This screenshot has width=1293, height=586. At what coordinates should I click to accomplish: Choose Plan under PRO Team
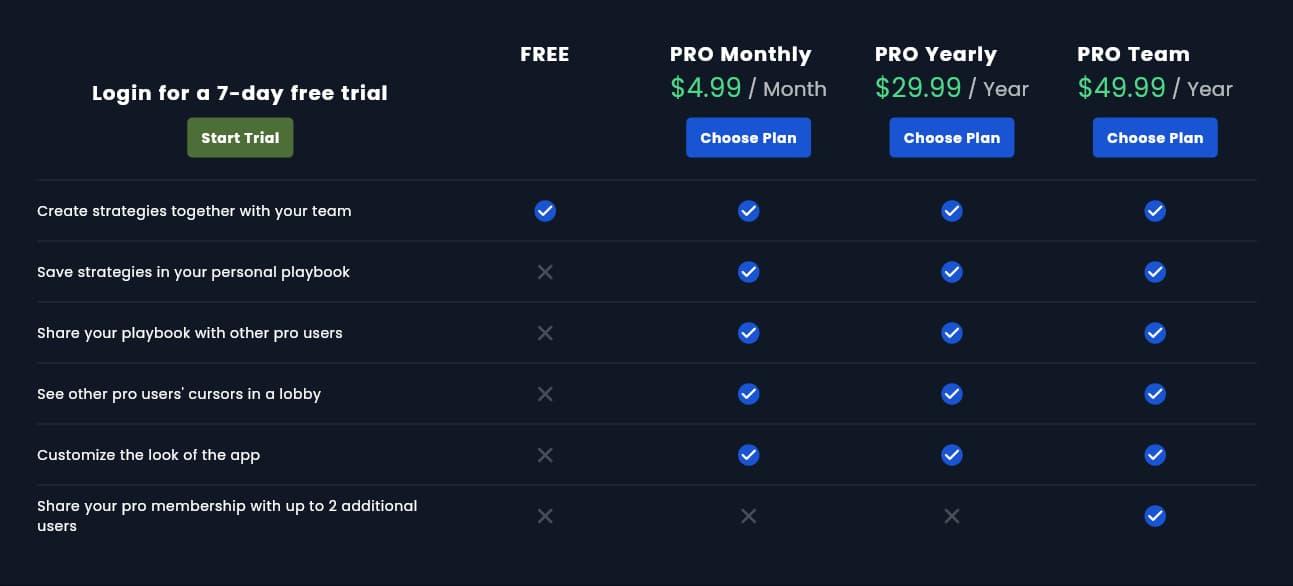click(x=1155, y=138)
